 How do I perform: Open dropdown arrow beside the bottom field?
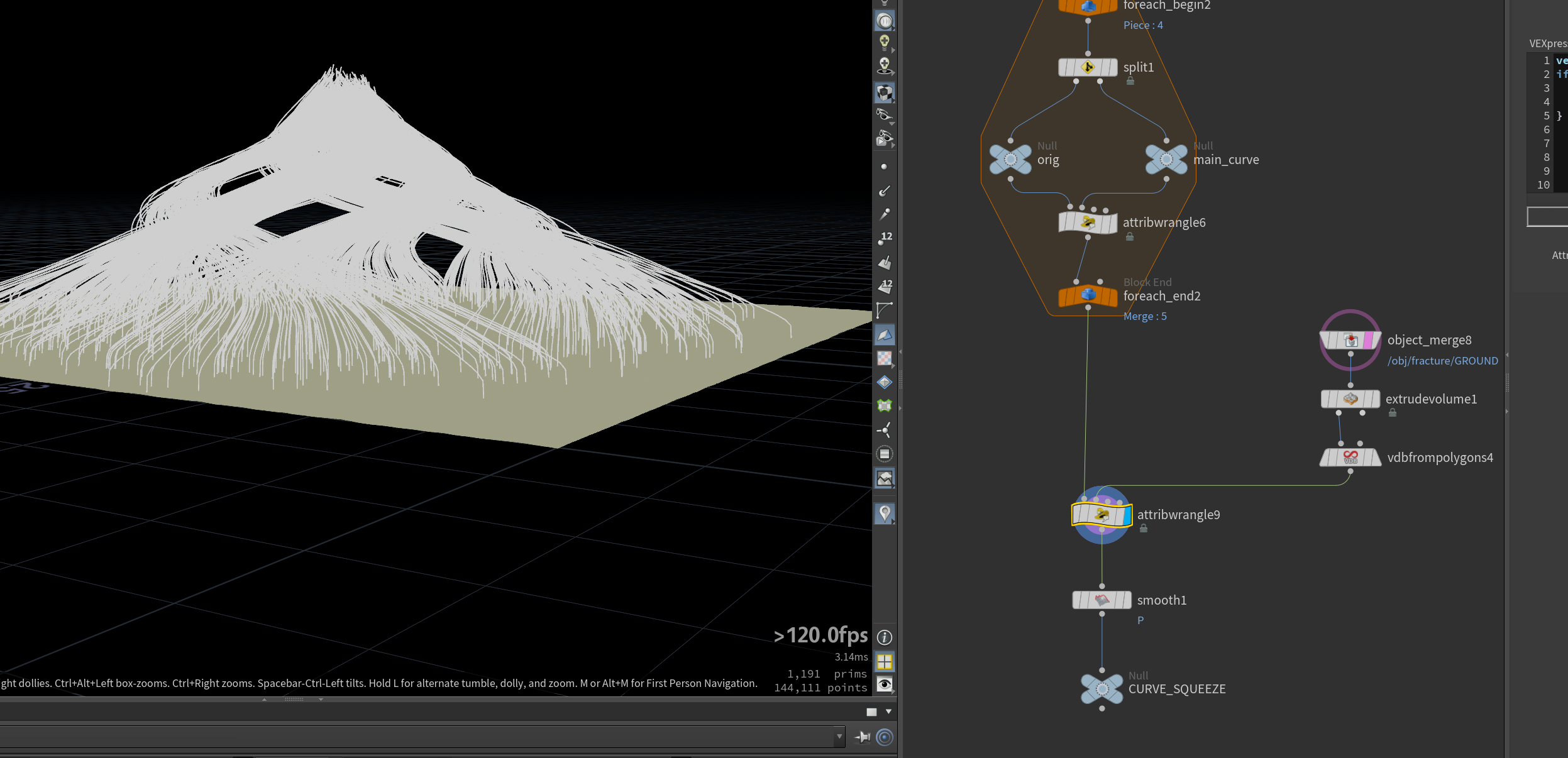[x=839, y=737]
